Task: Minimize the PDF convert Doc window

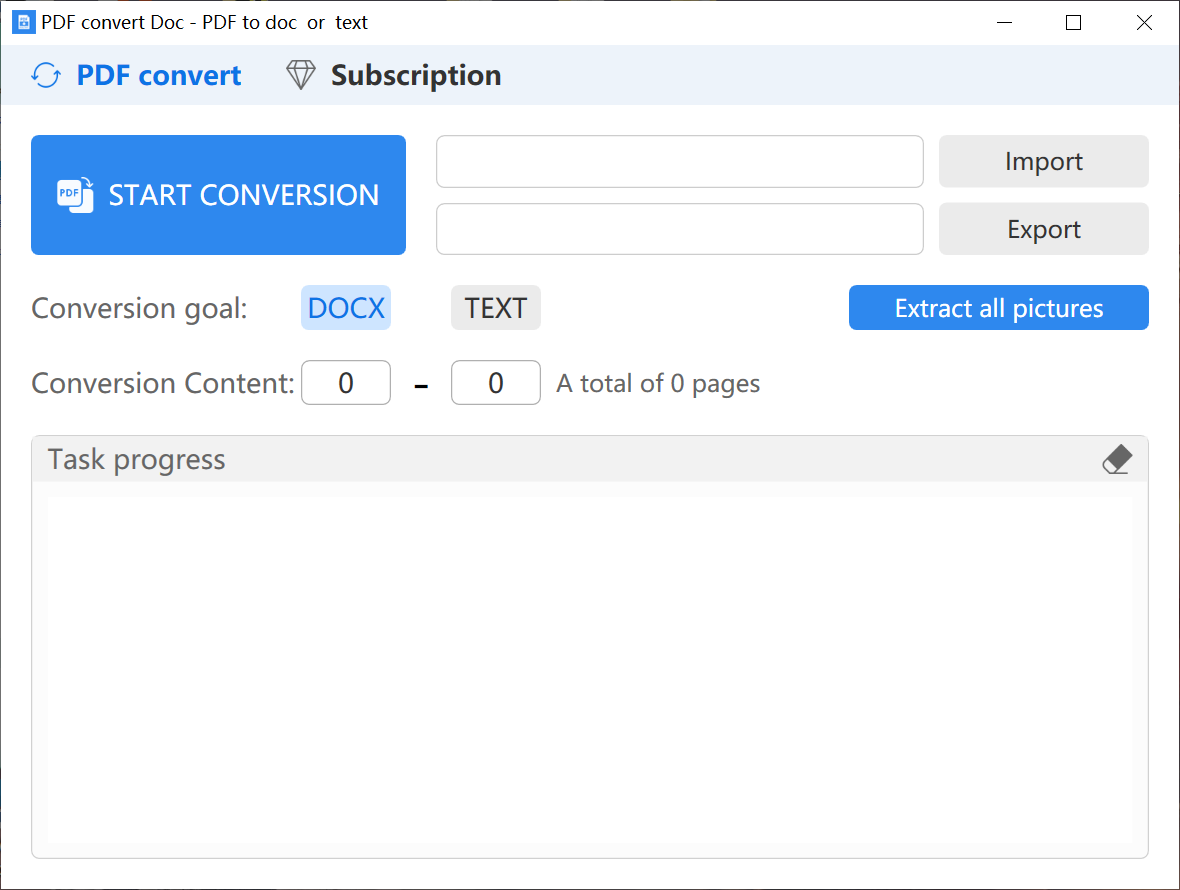Action: 1003,22
